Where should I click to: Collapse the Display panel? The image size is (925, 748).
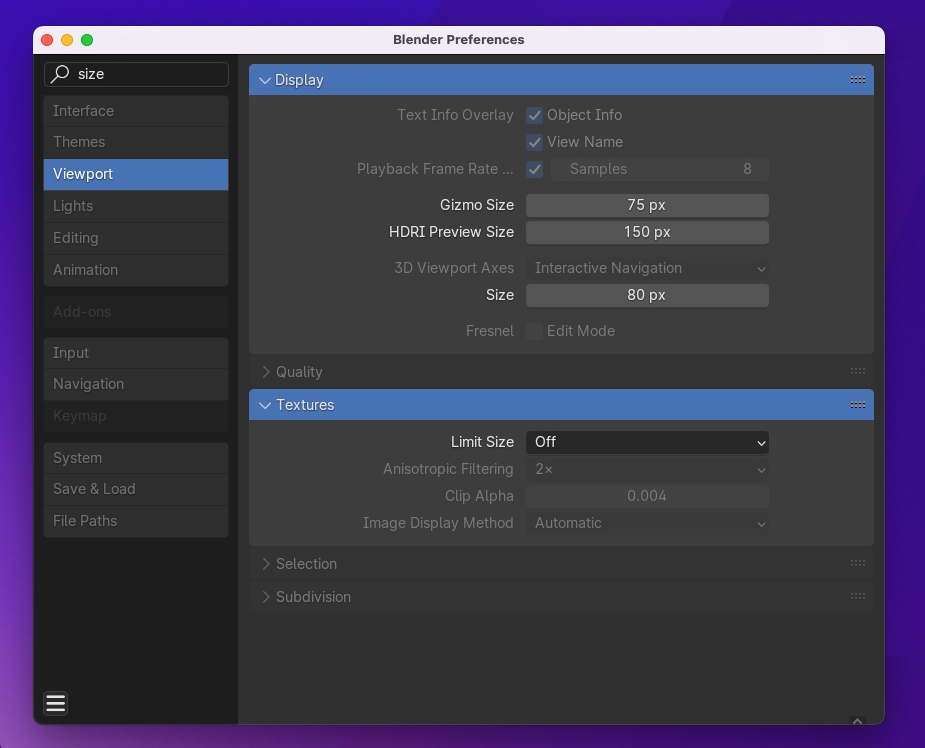(x=265, y=80)
